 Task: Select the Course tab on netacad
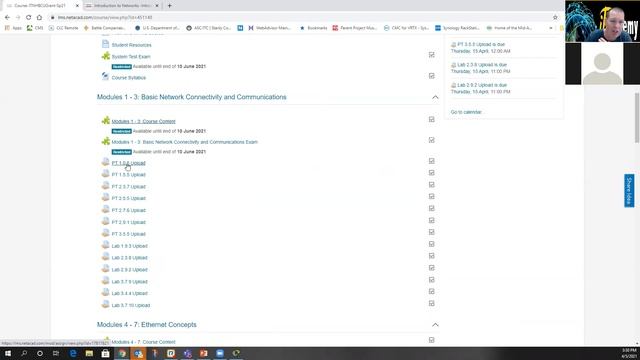pos(41,6)
